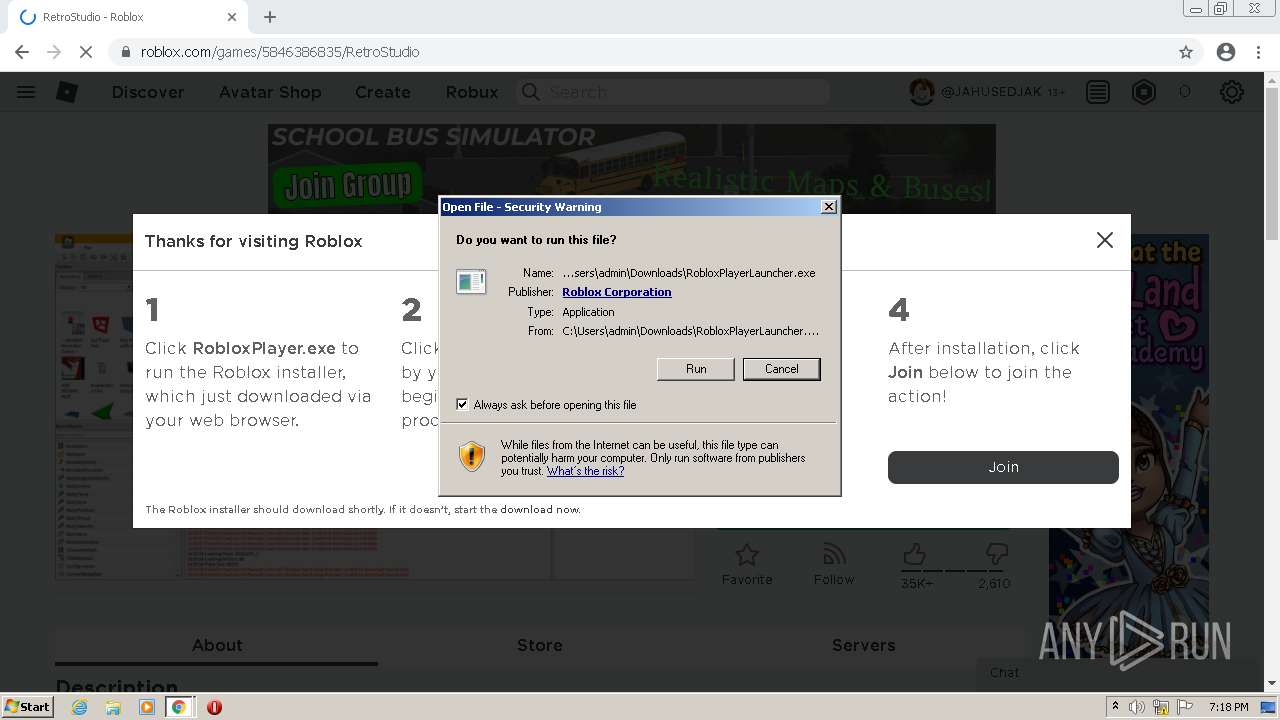Open the media player taskbar icon

147,707
